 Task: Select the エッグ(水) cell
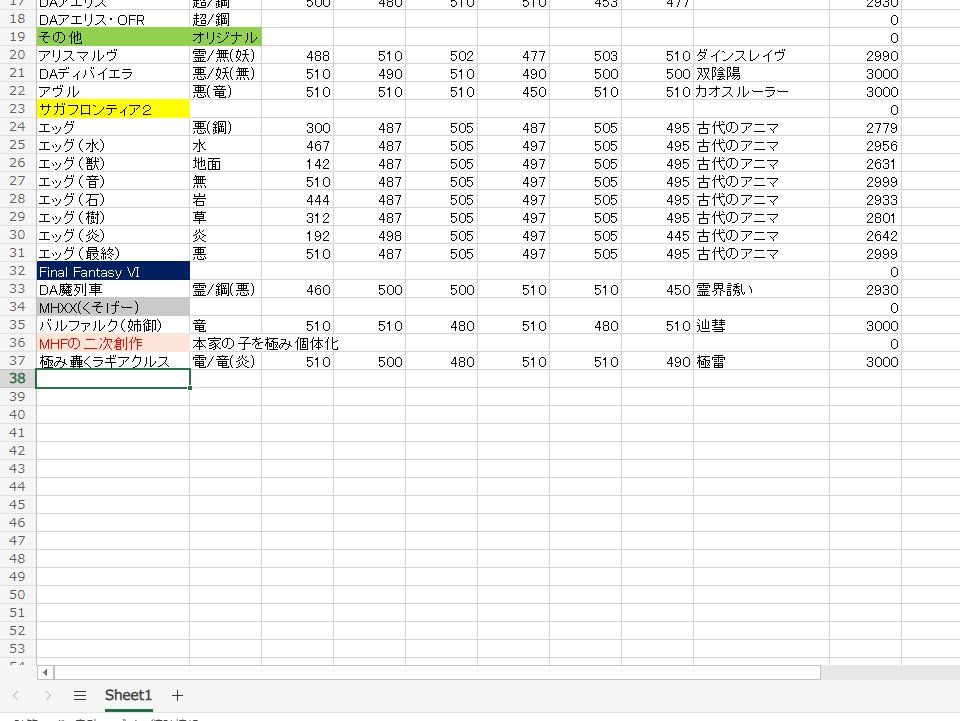tap(113, 145)
